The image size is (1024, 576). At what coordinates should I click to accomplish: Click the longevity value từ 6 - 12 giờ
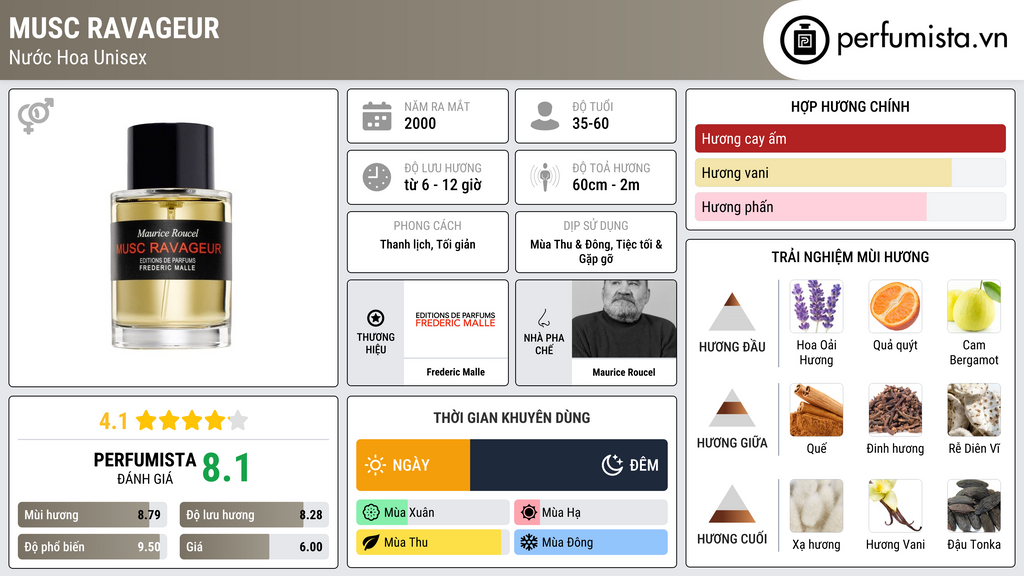[x=443, y=185]
